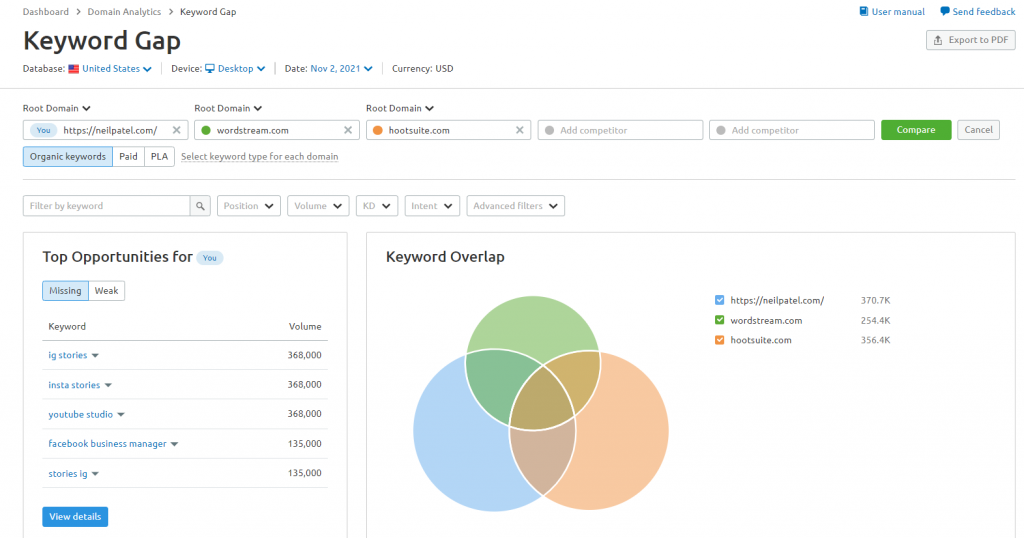Image resolution: width=1024 pixels, height=538 pixels.
Task: Open the Advanced filters dropdown
Action: coord(515,206)
